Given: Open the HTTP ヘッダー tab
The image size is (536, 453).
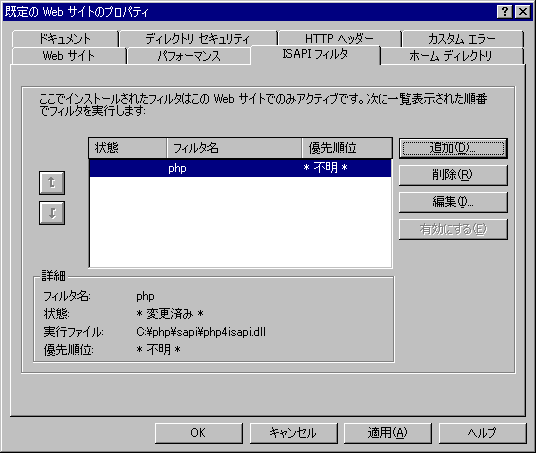Looking at the screenshot, I should click(339, 39).
